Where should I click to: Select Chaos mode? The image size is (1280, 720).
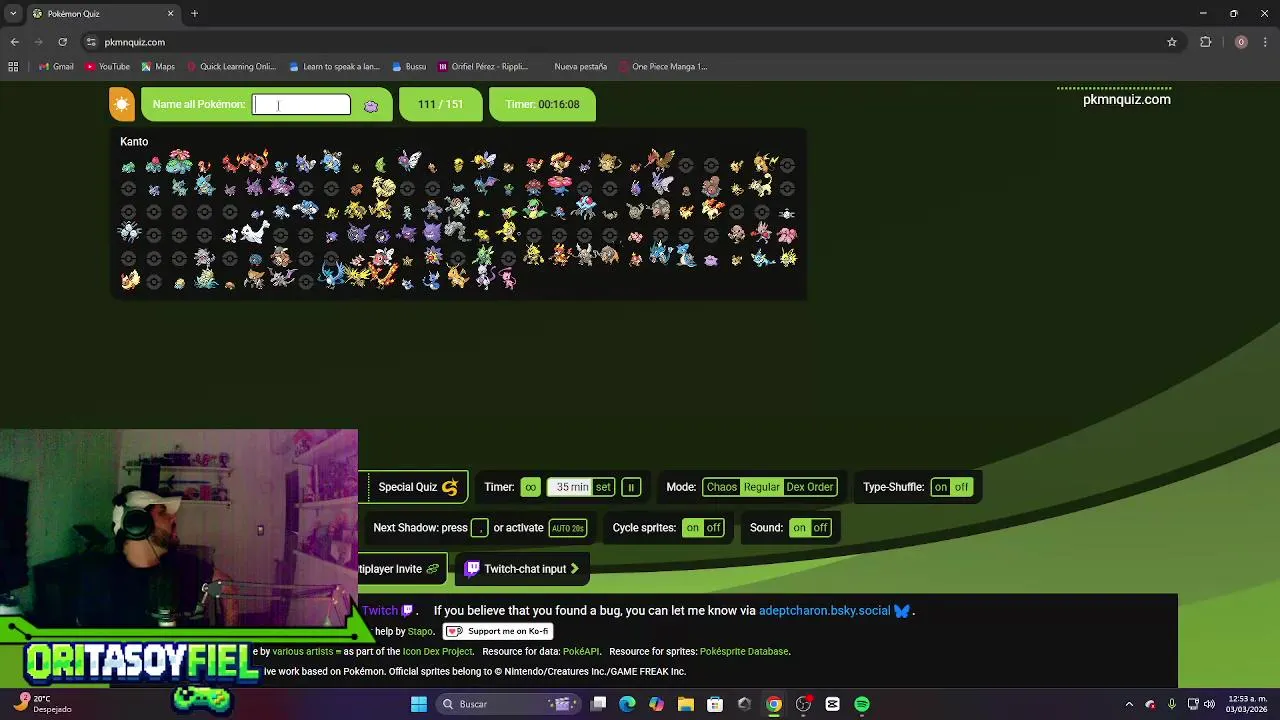click(x=721, y=487)
